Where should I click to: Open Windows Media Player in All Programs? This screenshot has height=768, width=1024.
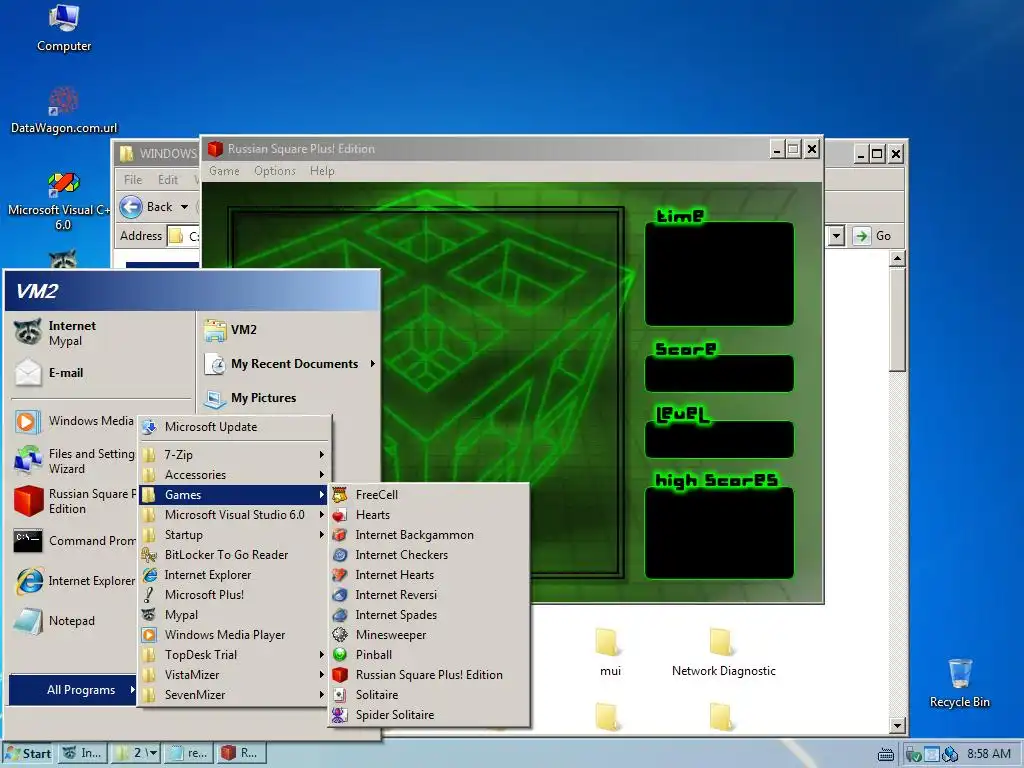coord(234,635)
